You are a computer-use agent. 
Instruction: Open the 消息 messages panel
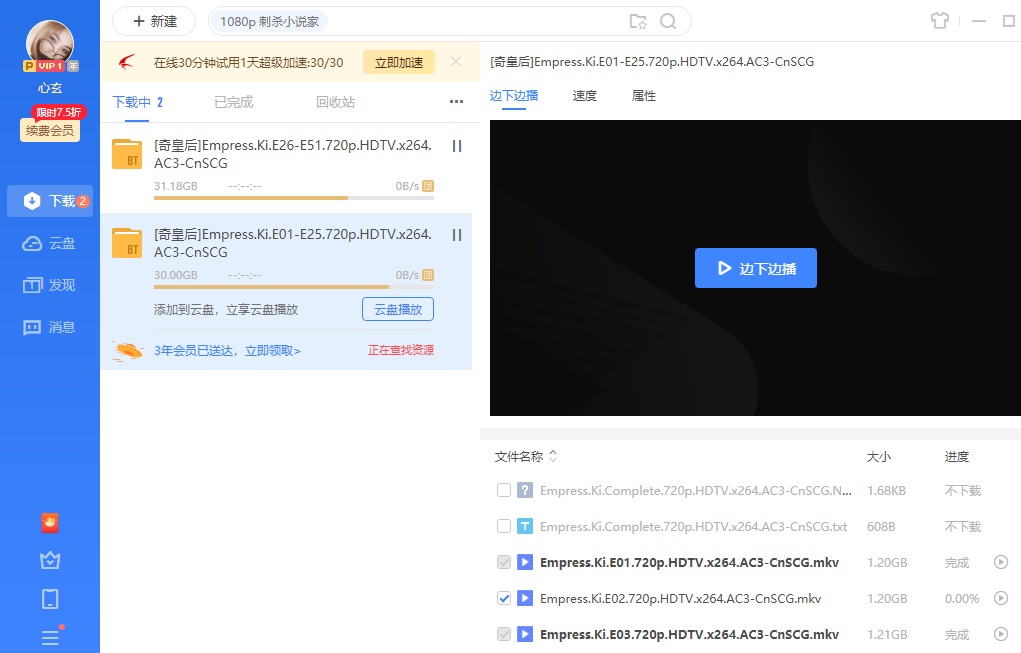[x=50, y=326]
